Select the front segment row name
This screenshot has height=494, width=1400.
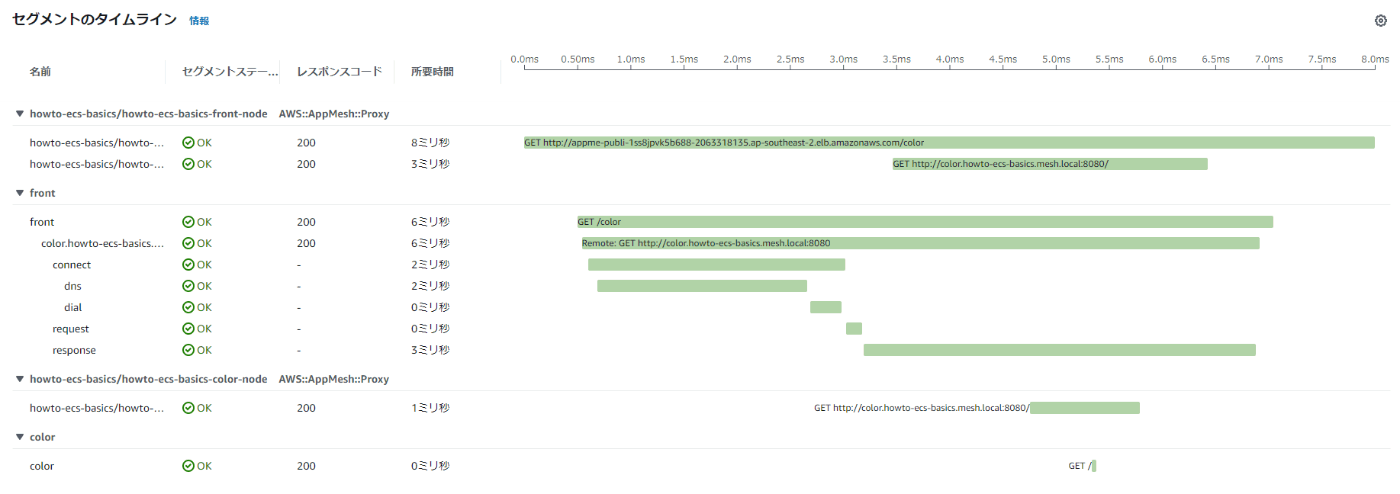pos(42,222)
